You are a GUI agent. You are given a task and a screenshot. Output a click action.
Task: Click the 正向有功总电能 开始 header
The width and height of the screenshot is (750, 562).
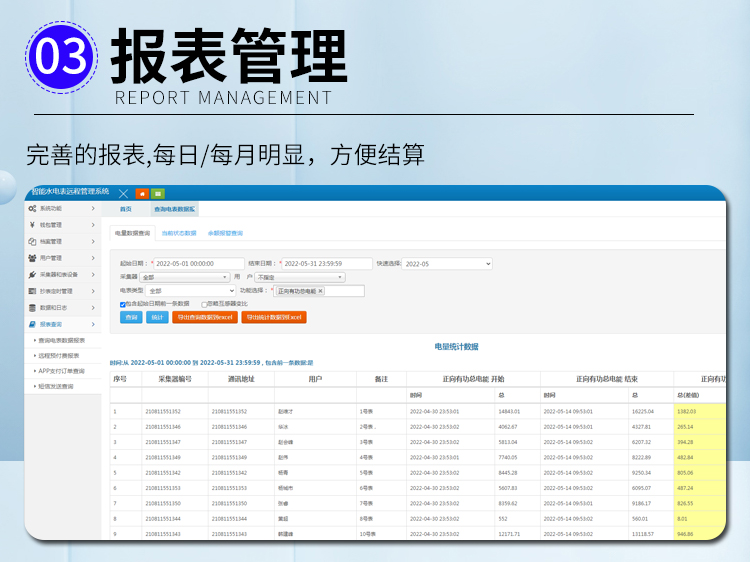473,379
